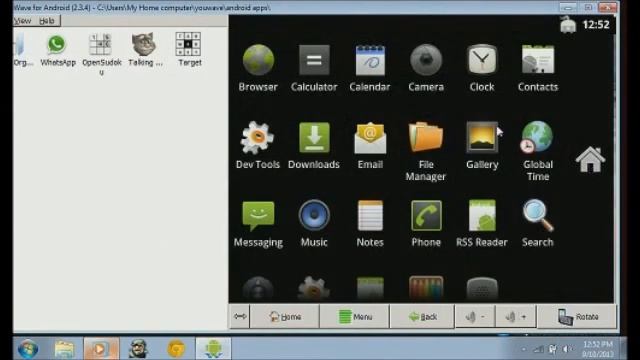The height and width of the screenshot is (360, 640).
Task: Open File Explorer from taskbar
Action: point(64,349)
